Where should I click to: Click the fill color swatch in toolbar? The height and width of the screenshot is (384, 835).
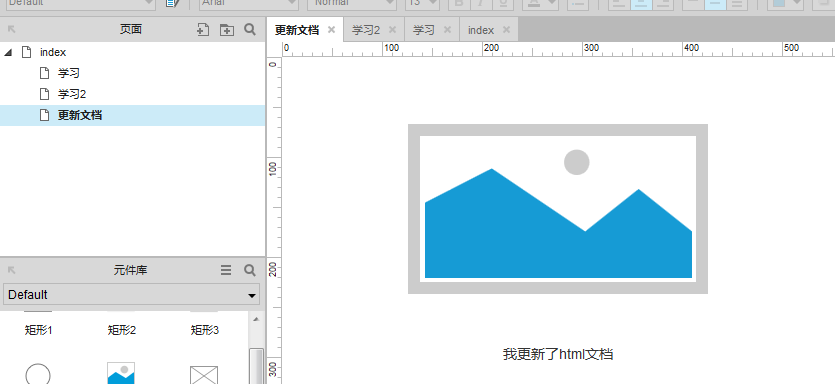click(779, 4)
